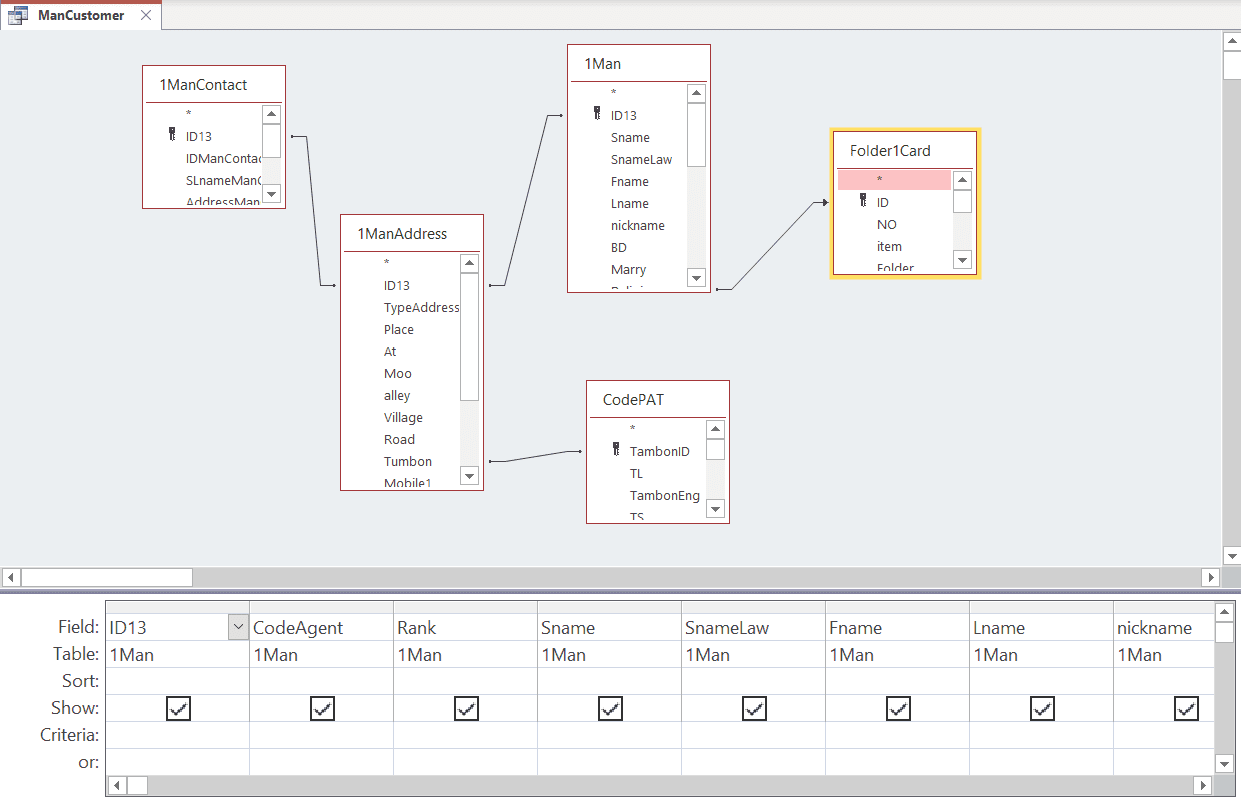Click query grid vertical scroll up arrow
This screenshot has height=802, width=1241.
1224,611
